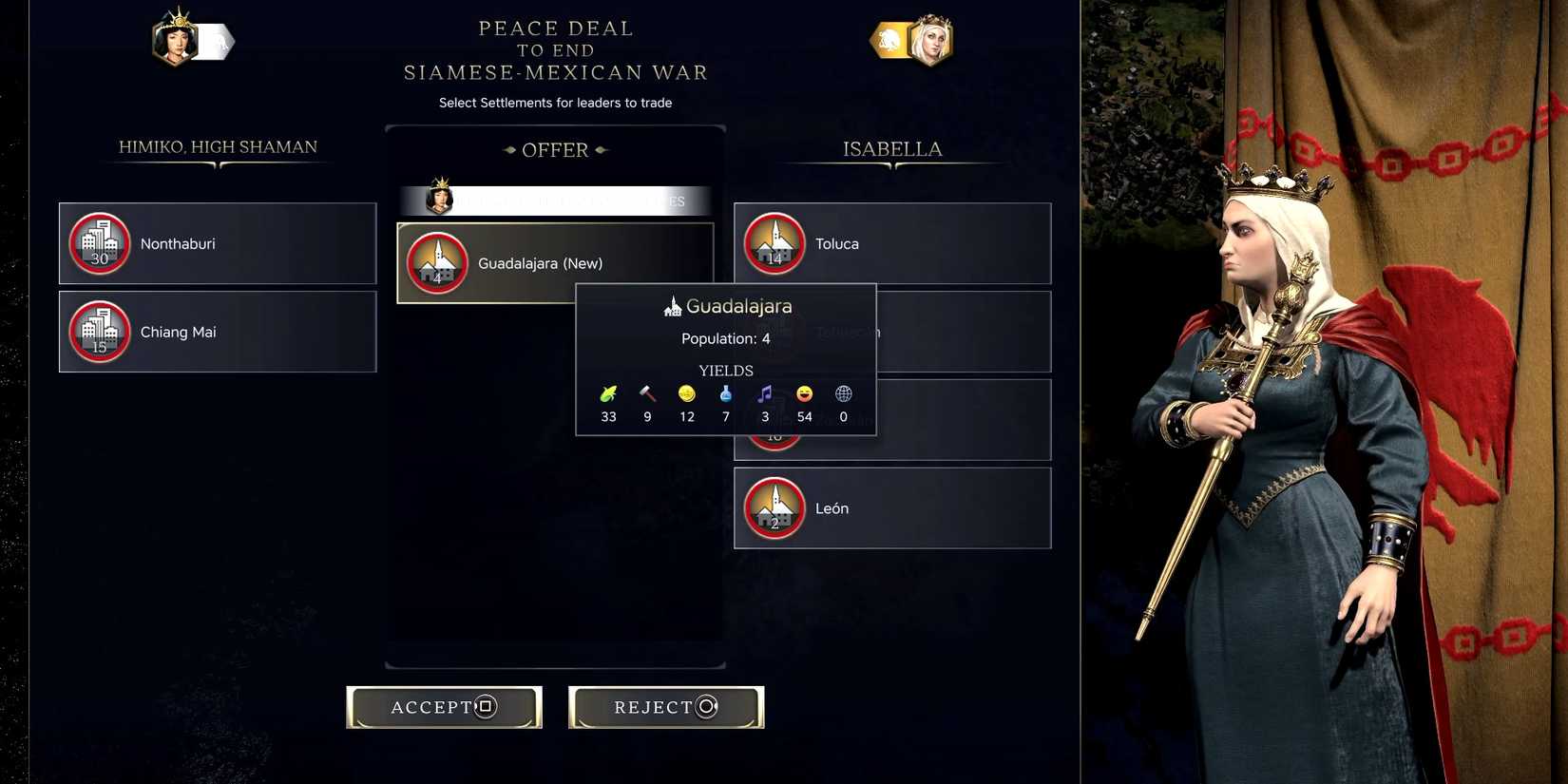The image size is (1568, 784).
Task: Reject the peace deal
Action: [666, 707]
